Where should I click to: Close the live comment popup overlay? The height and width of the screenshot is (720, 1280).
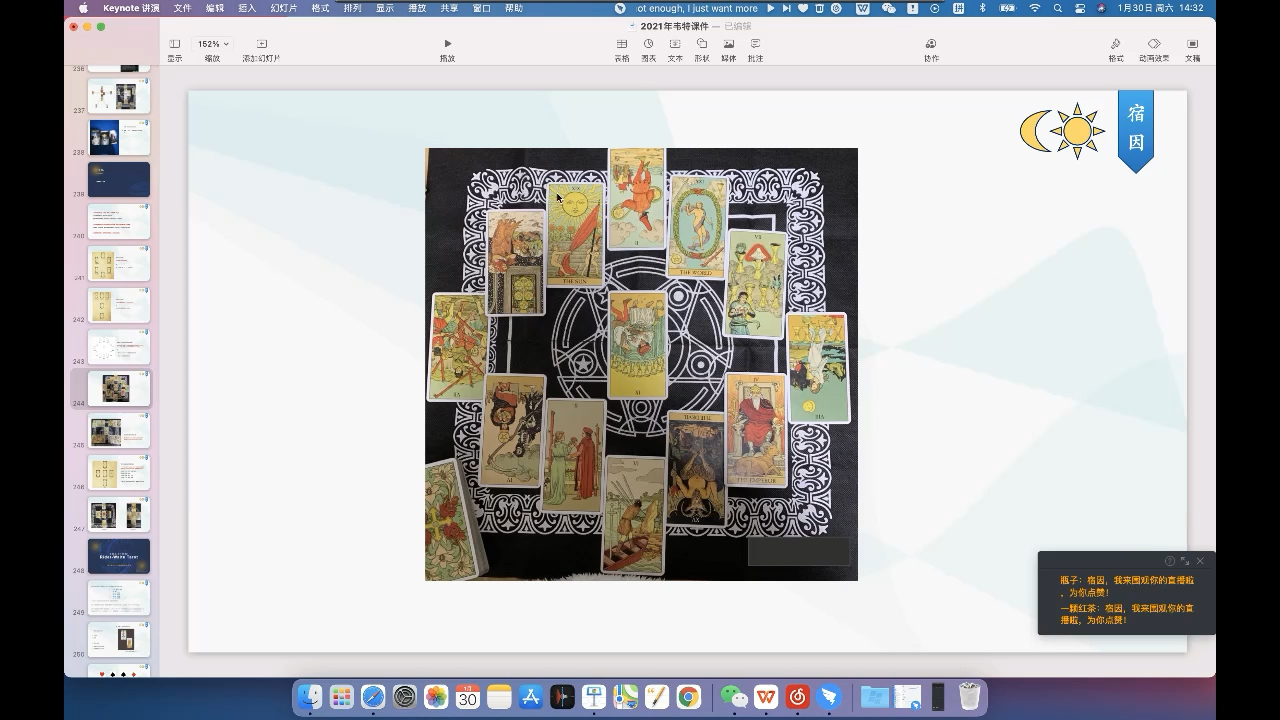point(1200,561)
